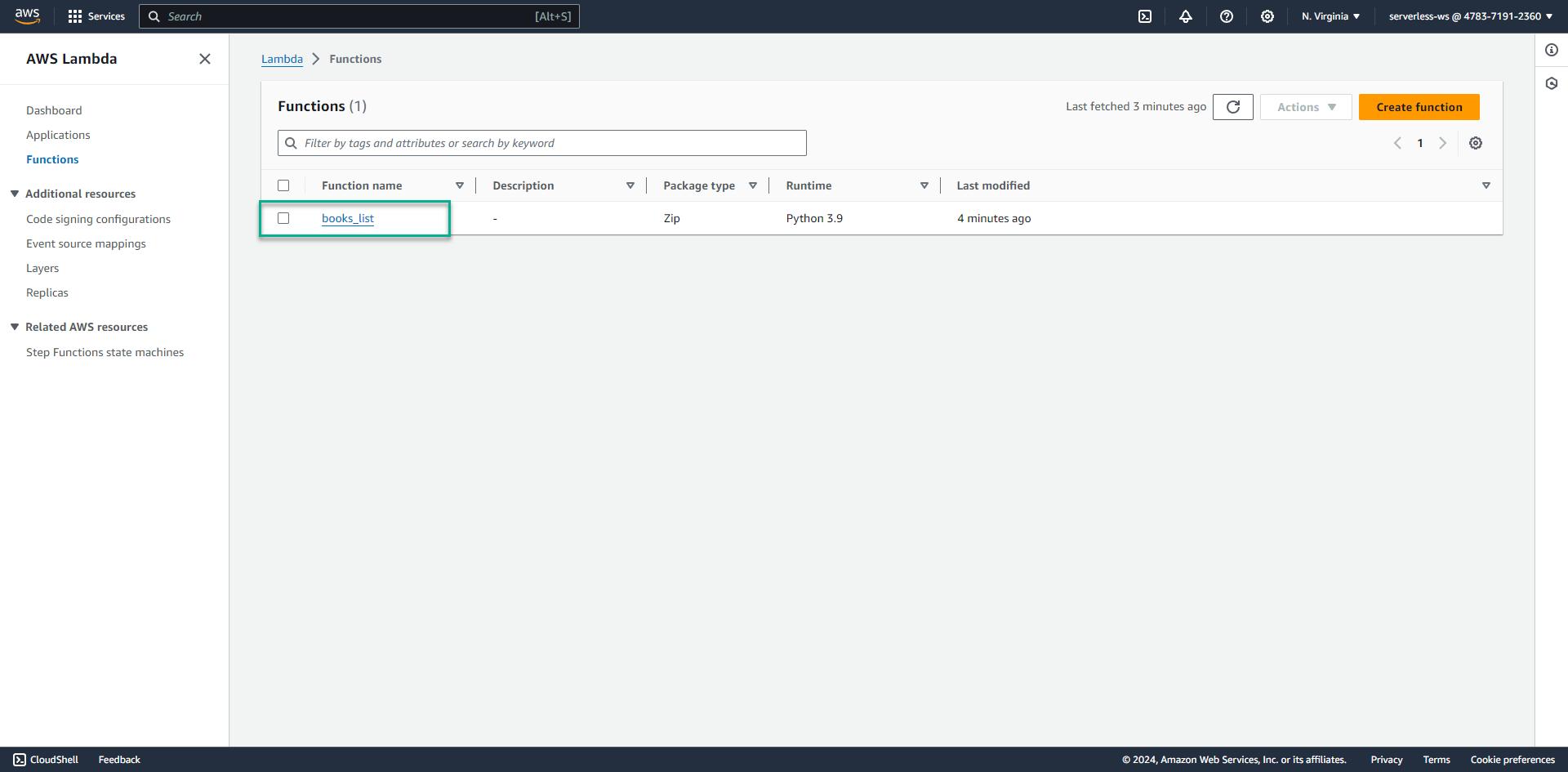Open the Terms link in footer
This screenshot has height=772, width=1568.
point(1437,760)
